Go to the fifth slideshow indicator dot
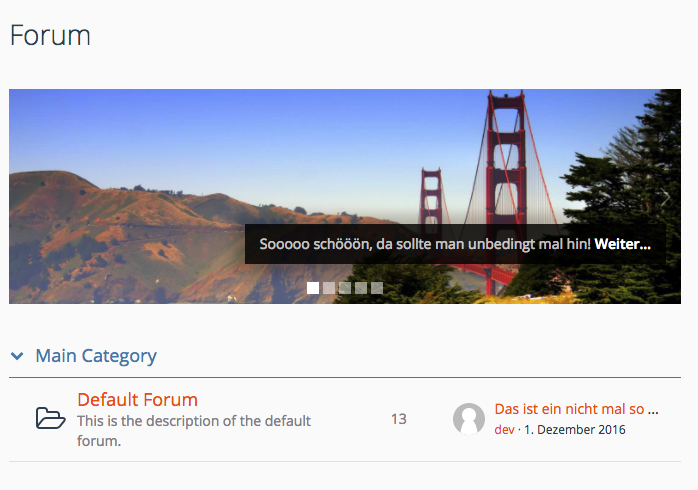 click(x=377, y=288)
